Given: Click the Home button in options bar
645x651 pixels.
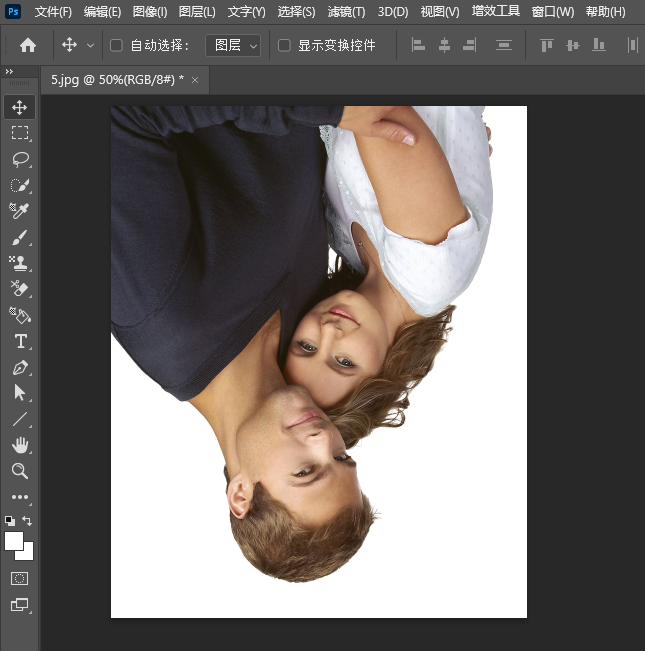Looking at the screenshot, I should (x=28, y=45).
